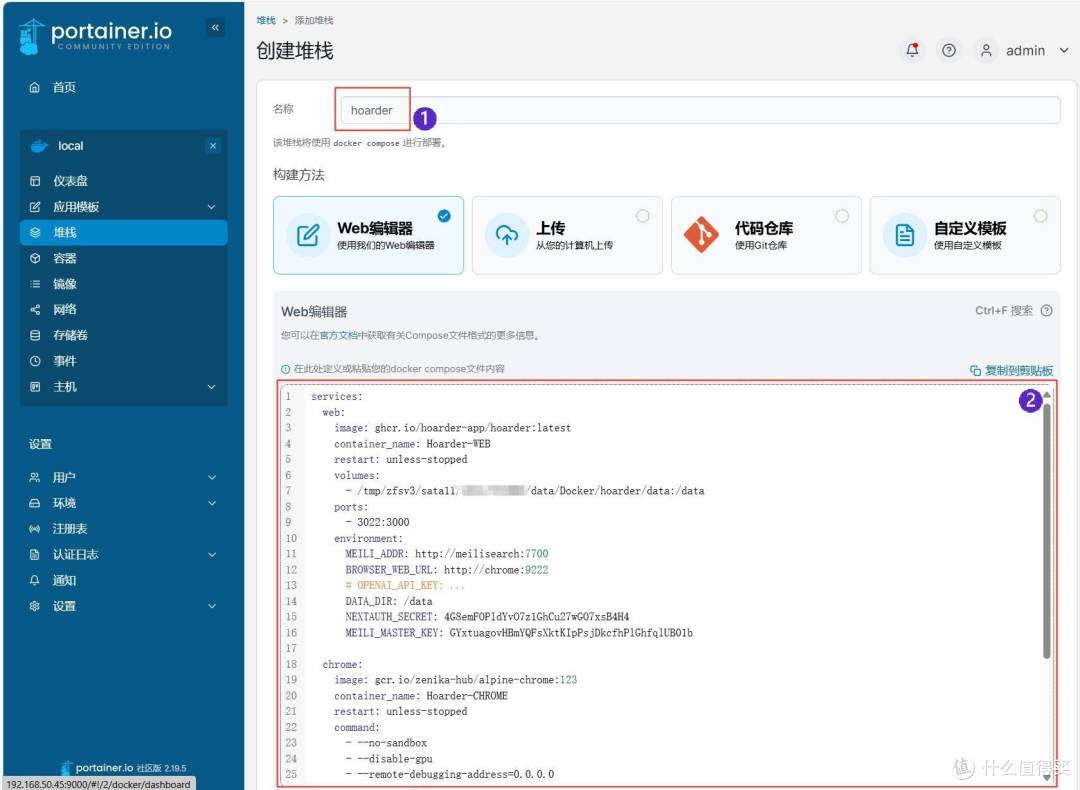This screenshot has height=790, width=1080.
Task: Click 复制到剪贴板 copy button
Action: (x=1011, y=371)
